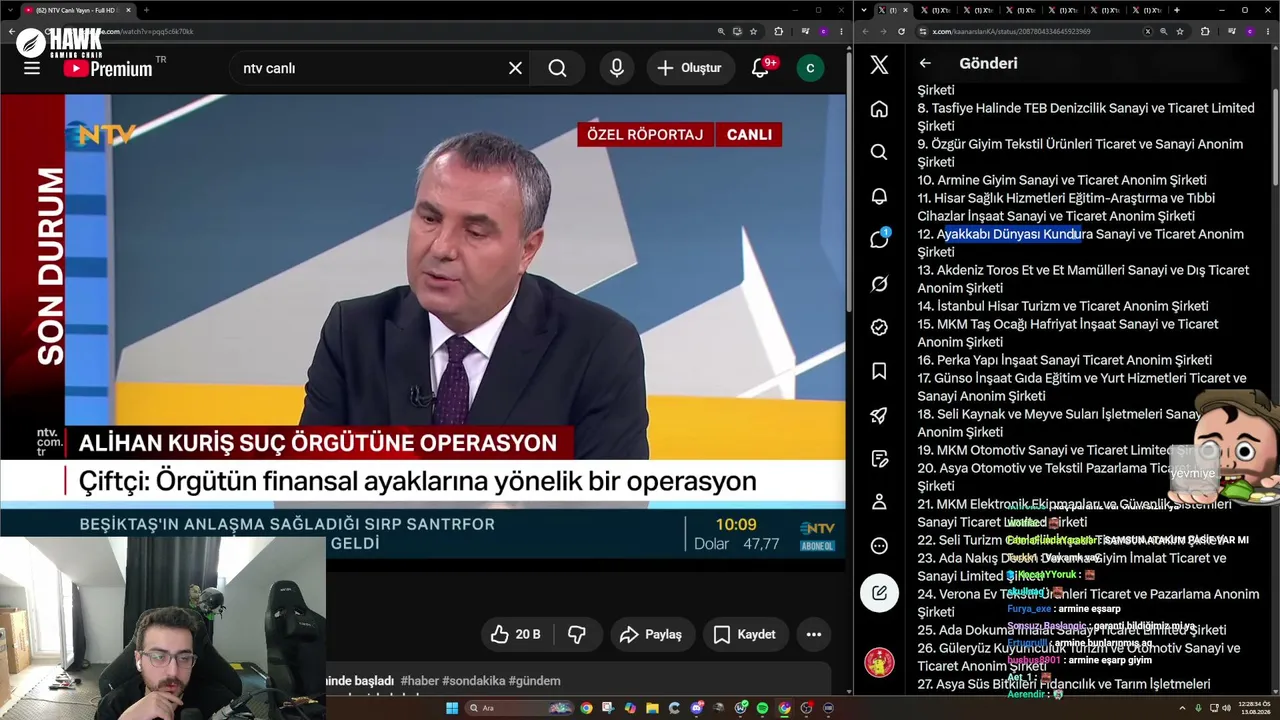Open the #sondakika hashtag link
This screenshot has width=1280, height=720.
coord(473,681)
